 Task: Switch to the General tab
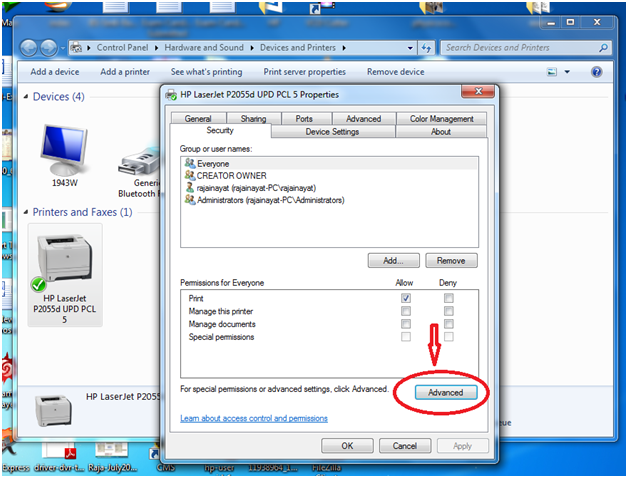point(198,119)
